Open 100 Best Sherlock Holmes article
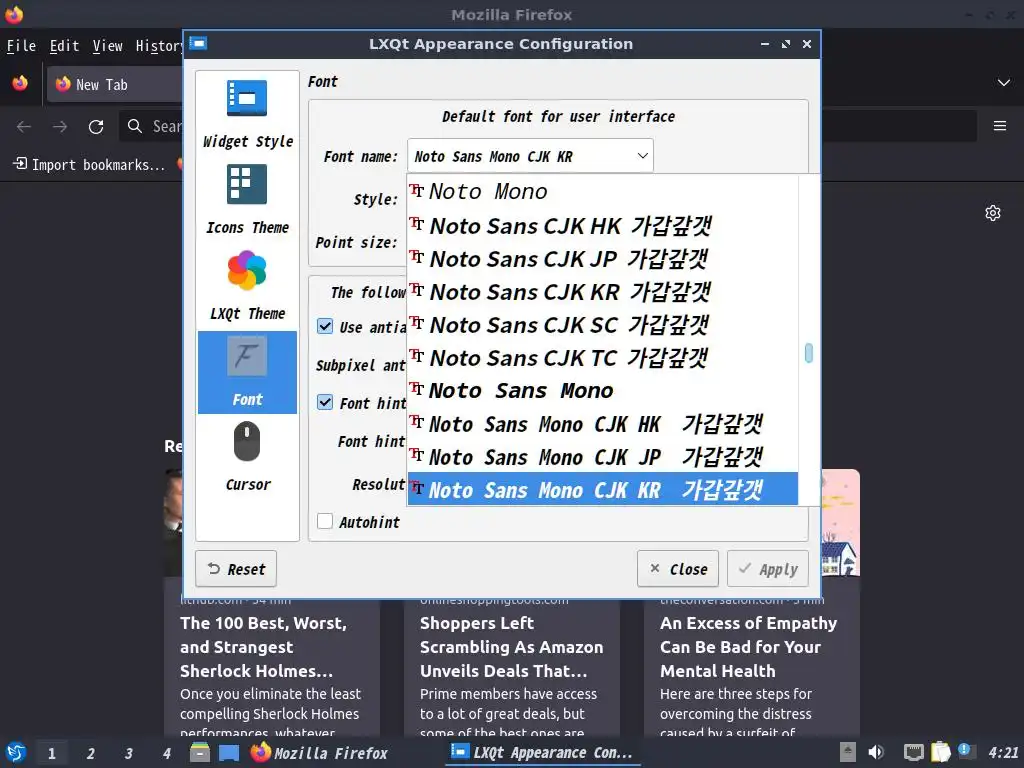Viewport: 1024px width, 768px height. pyautogui.click(x=263, y=647)
